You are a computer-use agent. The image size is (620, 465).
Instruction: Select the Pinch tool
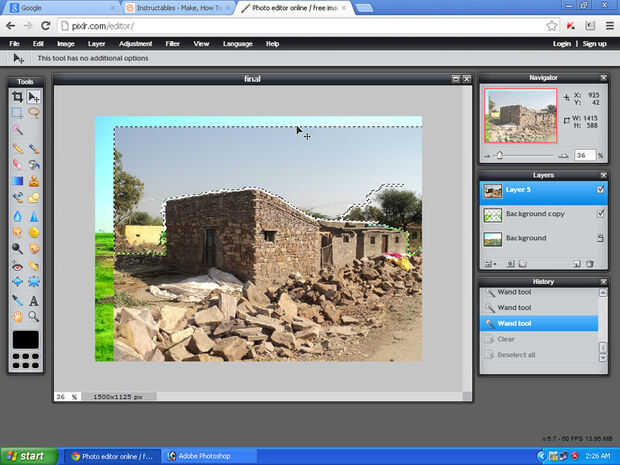click(34, 282)
